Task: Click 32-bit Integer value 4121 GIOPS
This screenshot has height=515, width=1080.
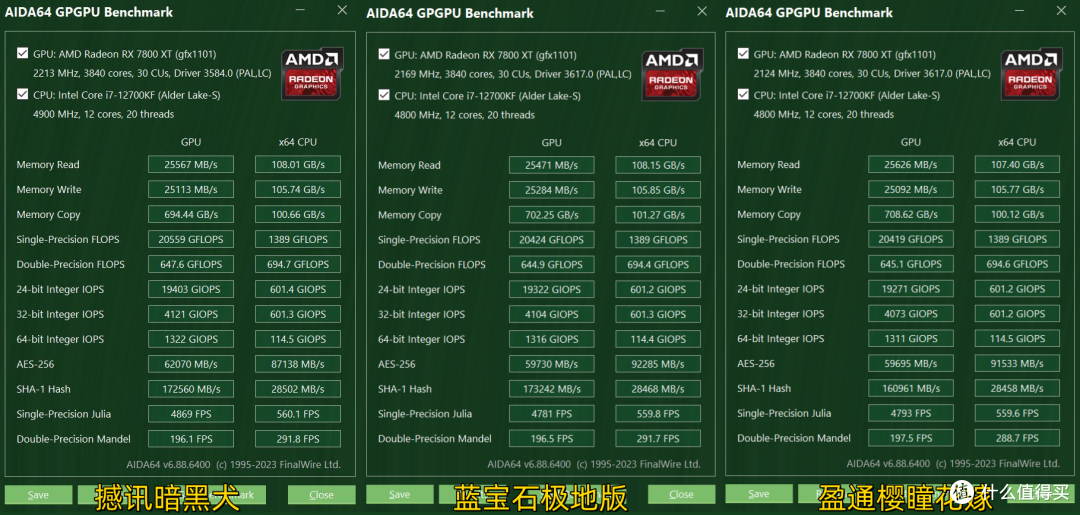Action: 191,314
